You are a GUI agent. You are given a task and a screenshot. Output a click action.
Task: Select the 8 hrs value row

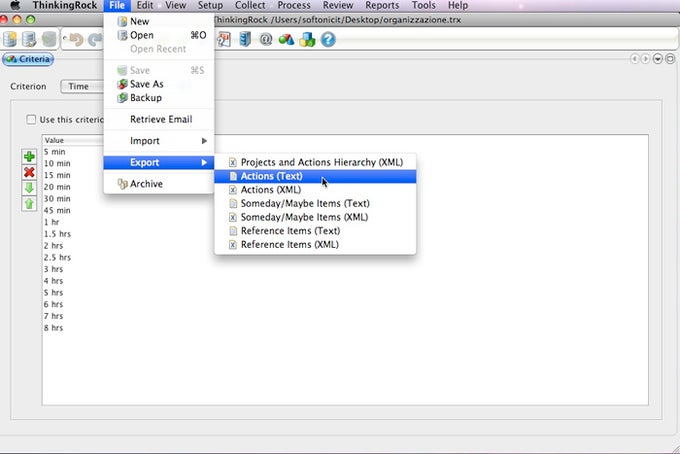(x=345, y=327)
